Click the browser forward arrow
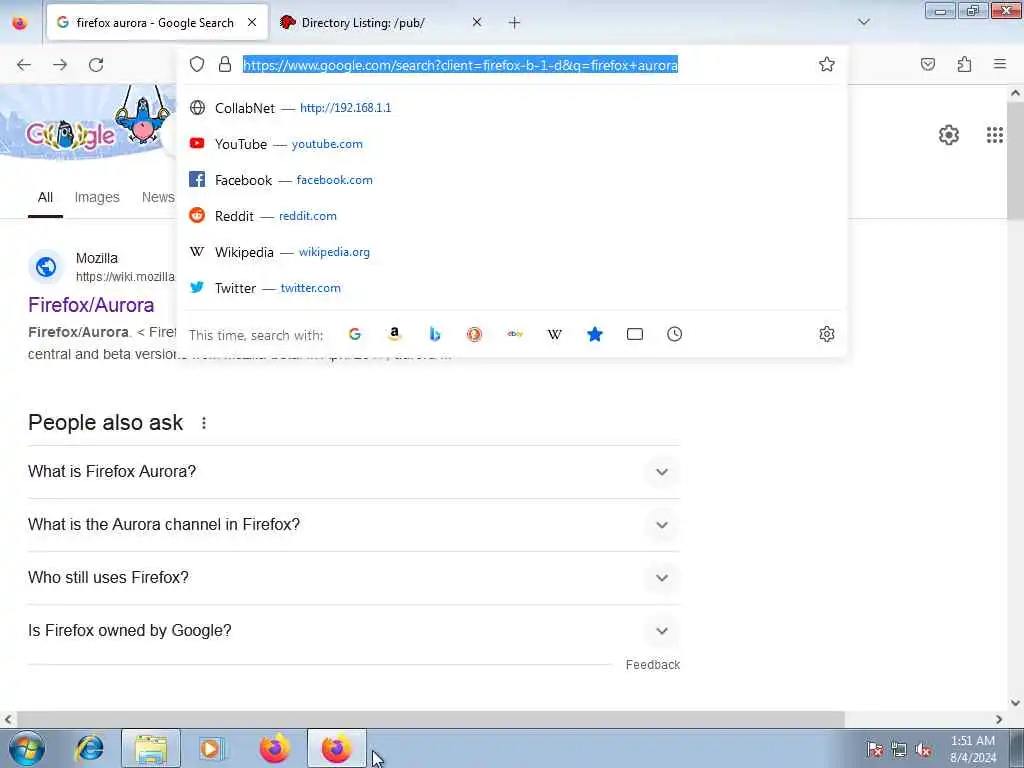1024x768 pixels. (x=60, y=65)
